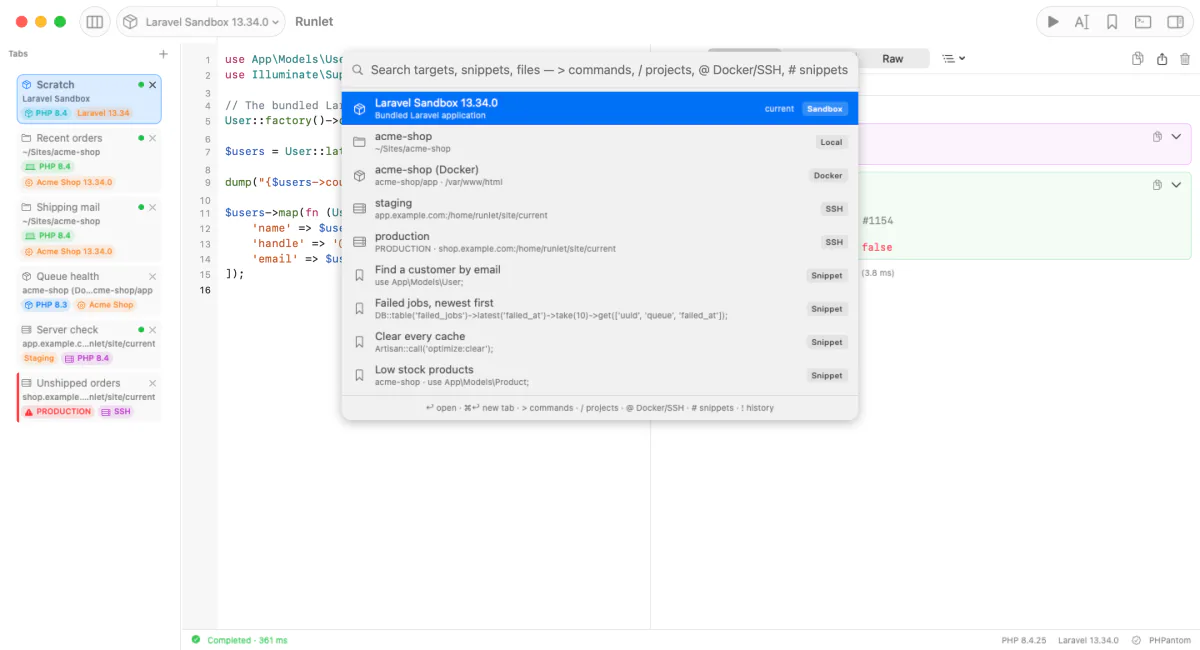Copy the pink output block
The width and height of the screenshot is (1200, 650).
pos(1157,137)
